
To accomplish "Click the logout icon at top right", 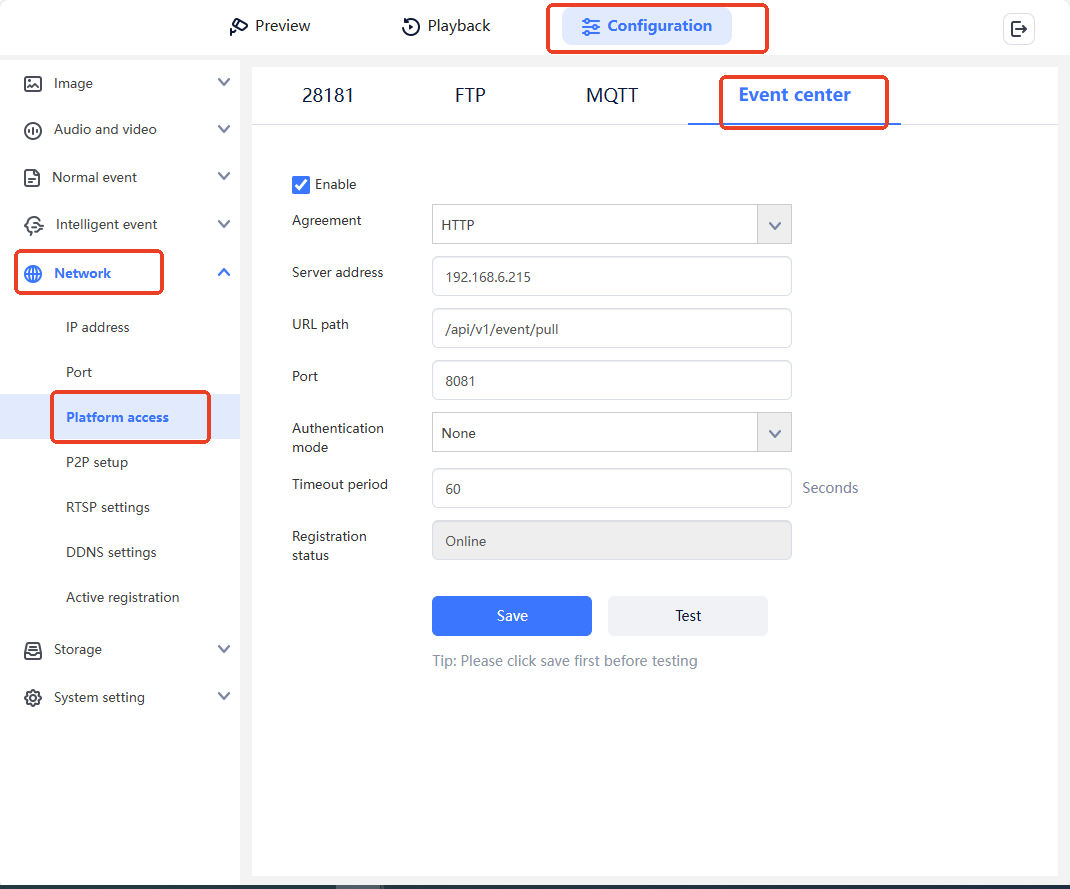I will coord(1018,29).
